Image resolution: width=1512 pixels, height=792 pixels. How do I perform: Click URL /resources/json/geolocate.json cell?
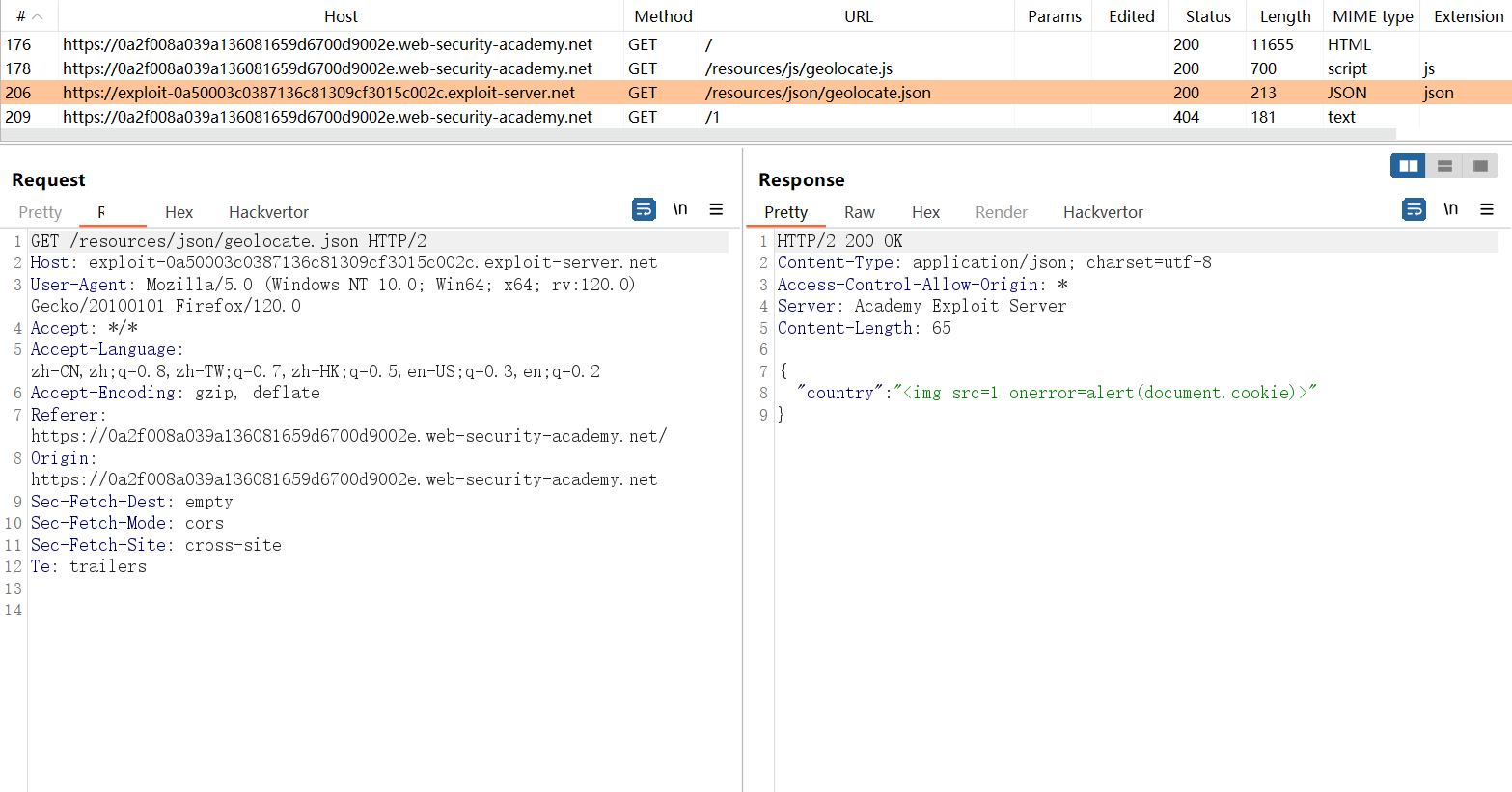point(818,93)
